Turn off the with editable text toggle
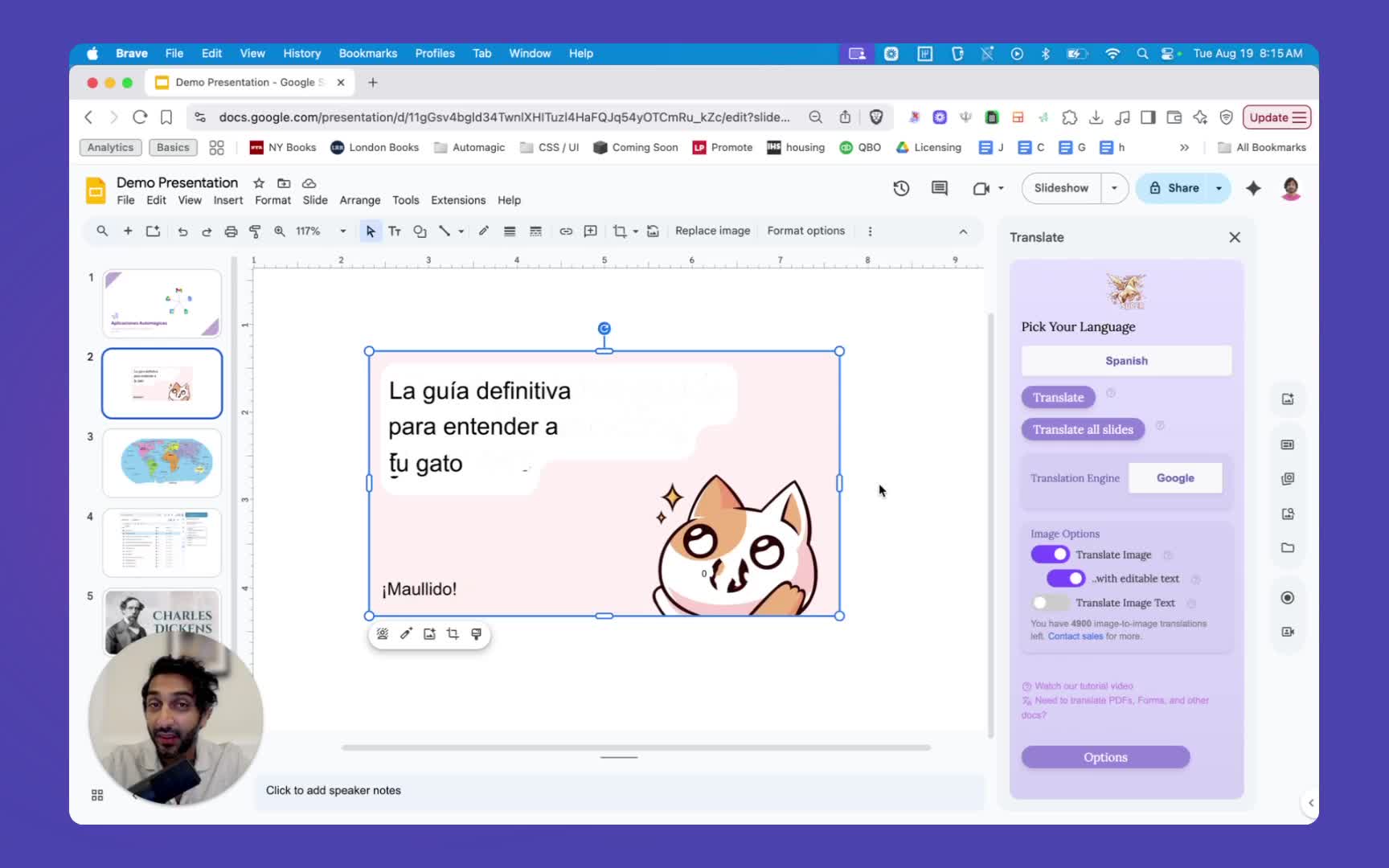The image size is (1389, 868). (1066, 579)
